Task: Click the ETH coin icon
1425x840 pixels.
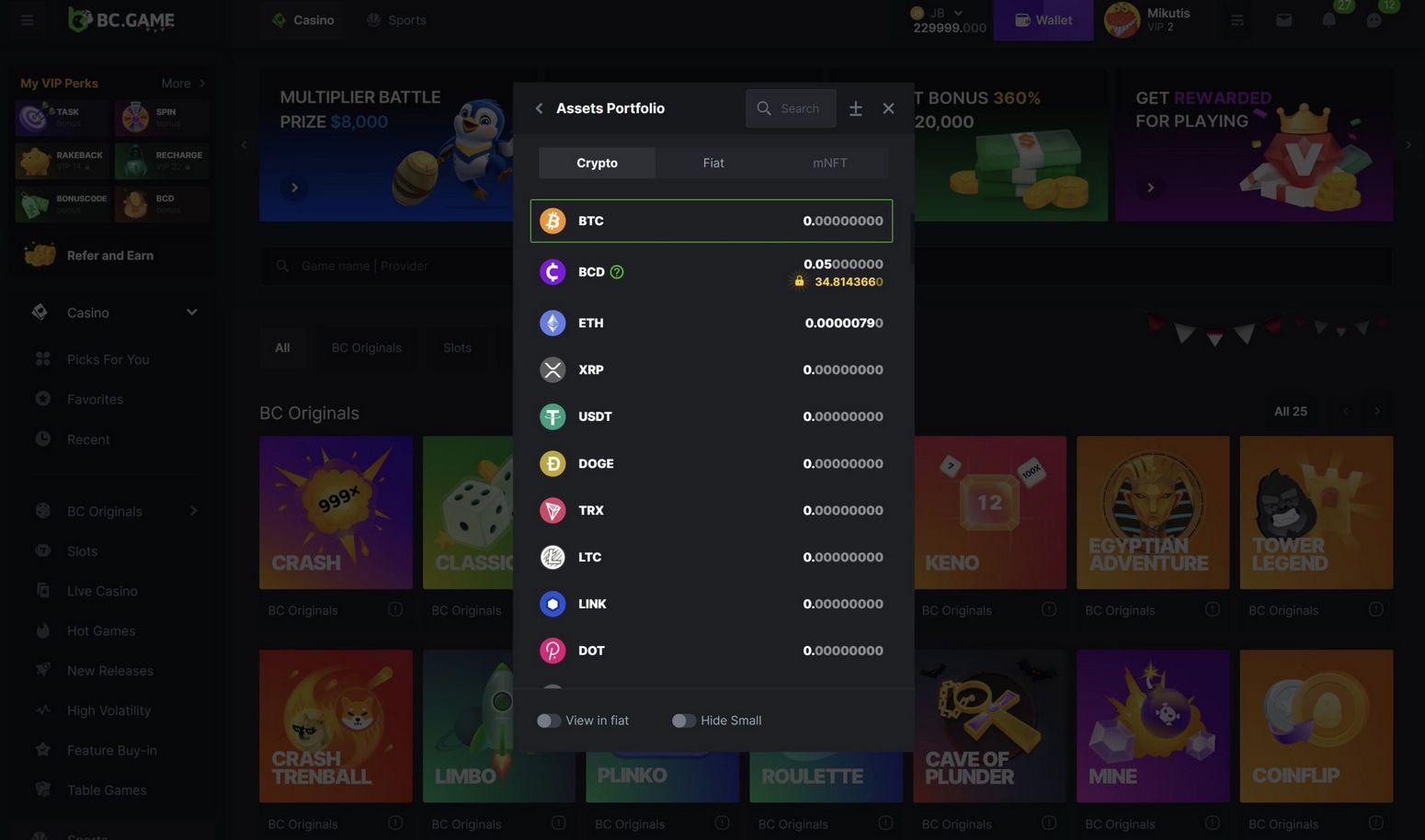Action: [x=553, y=323]
